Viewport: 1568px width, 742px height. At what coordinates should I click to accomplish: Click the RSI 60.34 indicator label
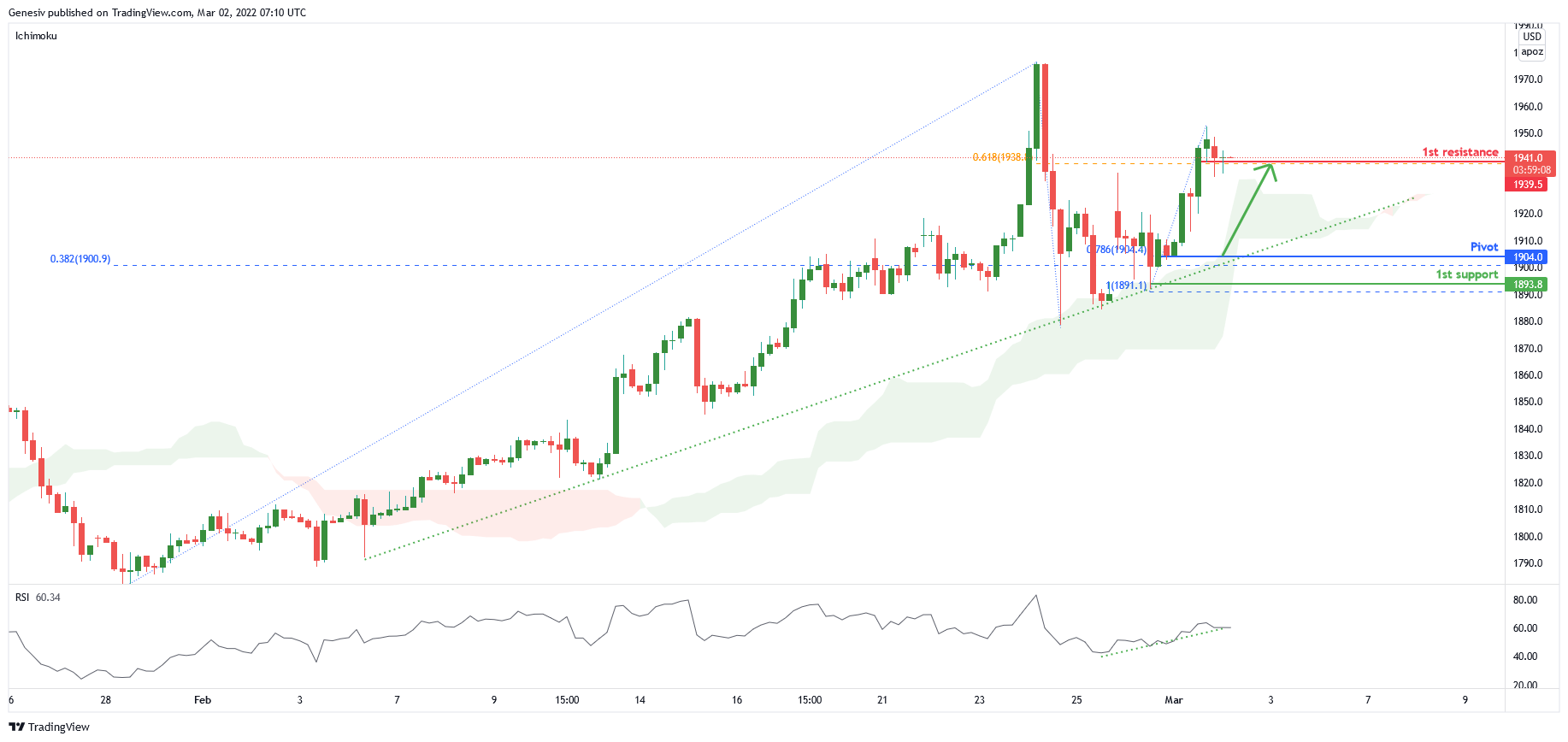click(x=38, y=598)
